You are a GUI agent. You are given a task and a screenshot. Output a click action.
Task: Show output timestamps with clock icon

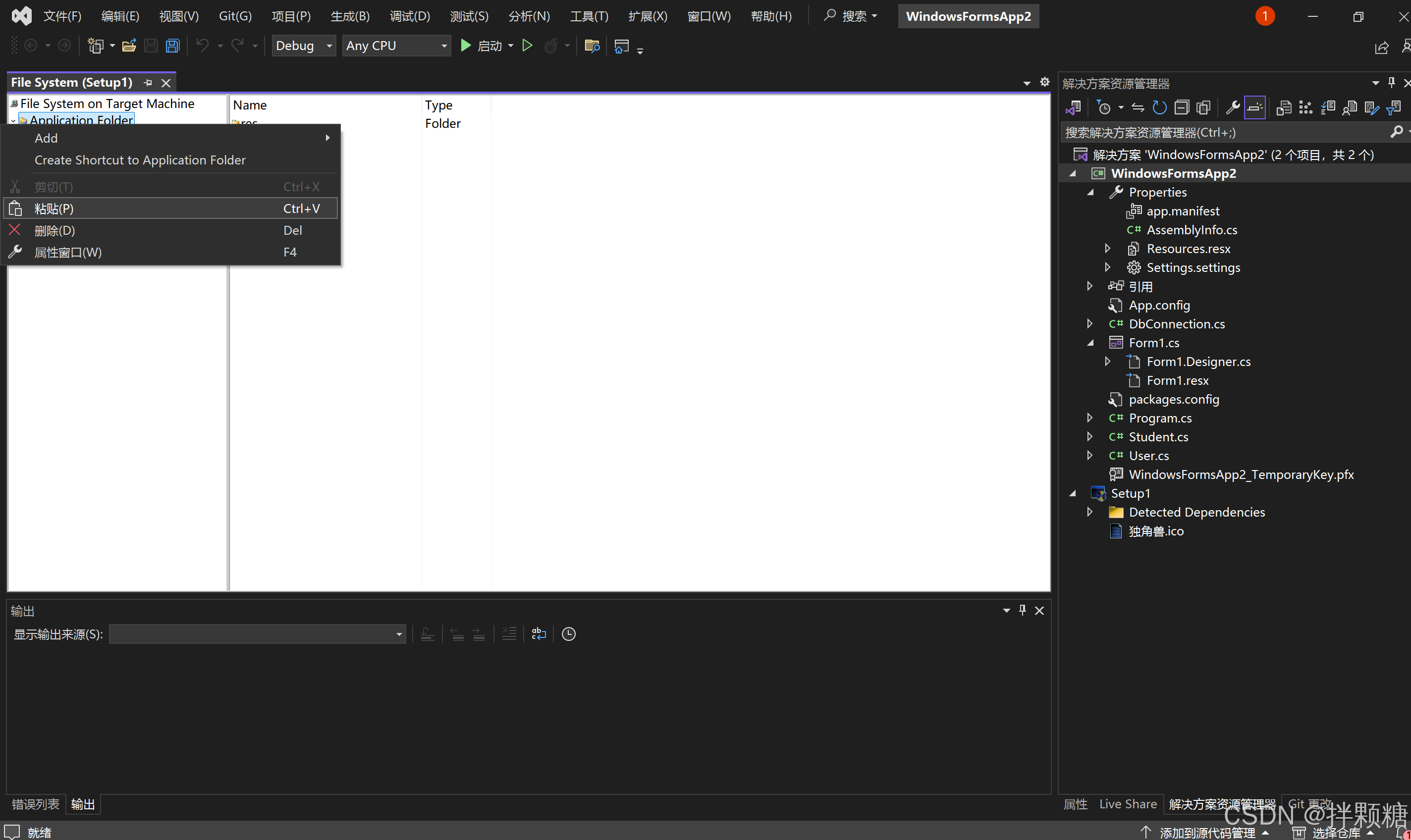click(568, 634)
